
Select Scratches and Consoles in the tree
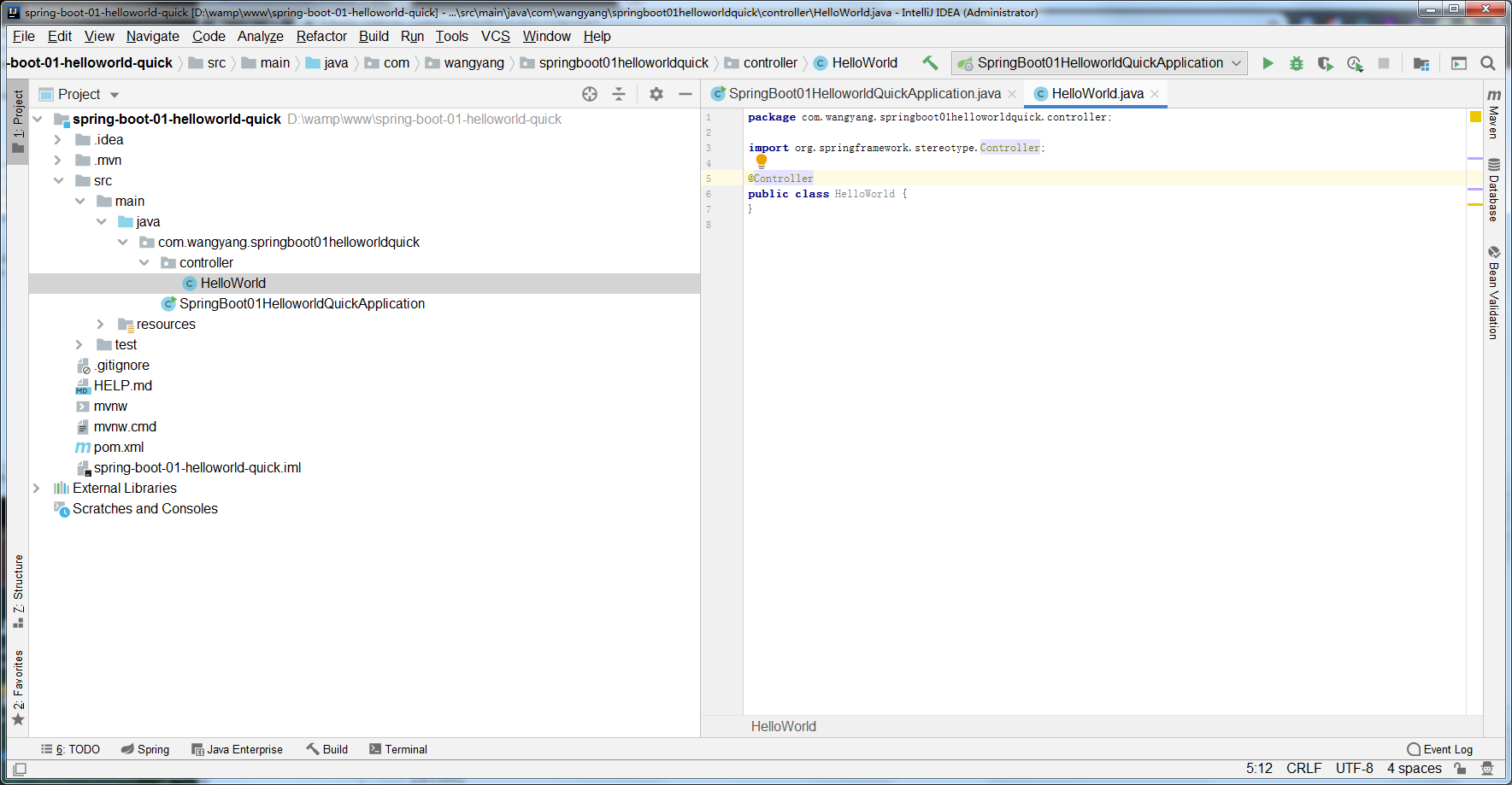tap(145, 508)
